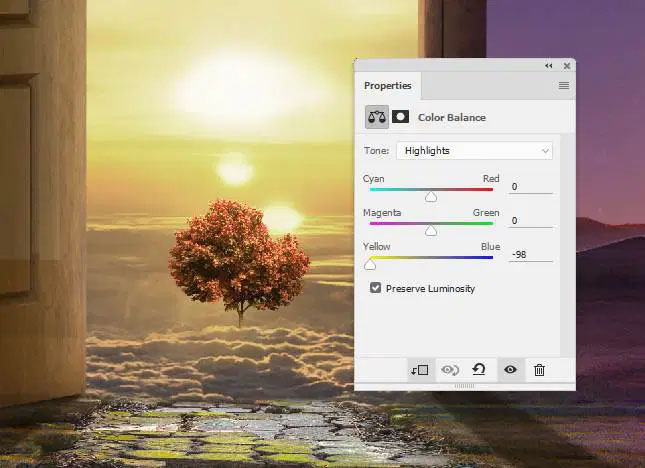Click the Red label
The image size is (645, 468).
[491, 178]
